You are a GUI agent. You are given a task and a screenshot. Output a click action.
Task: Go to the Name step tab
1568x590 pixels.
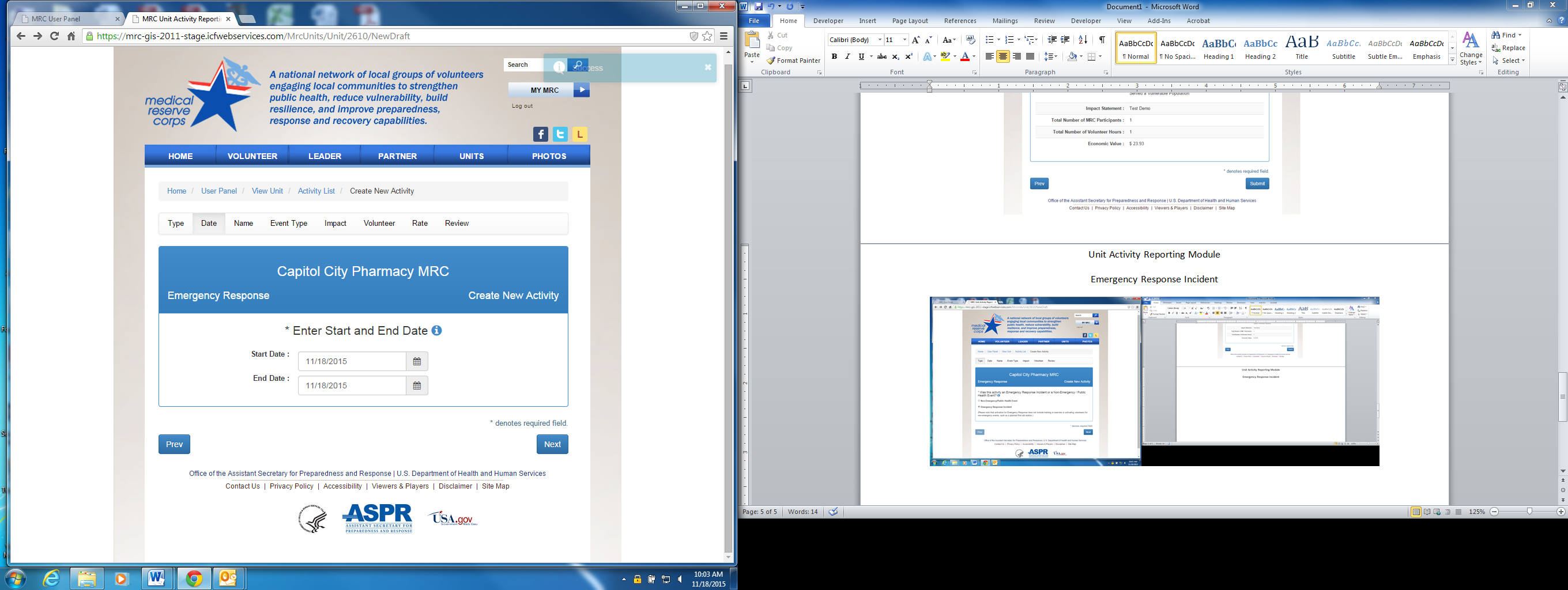click(x=243, y=223)
